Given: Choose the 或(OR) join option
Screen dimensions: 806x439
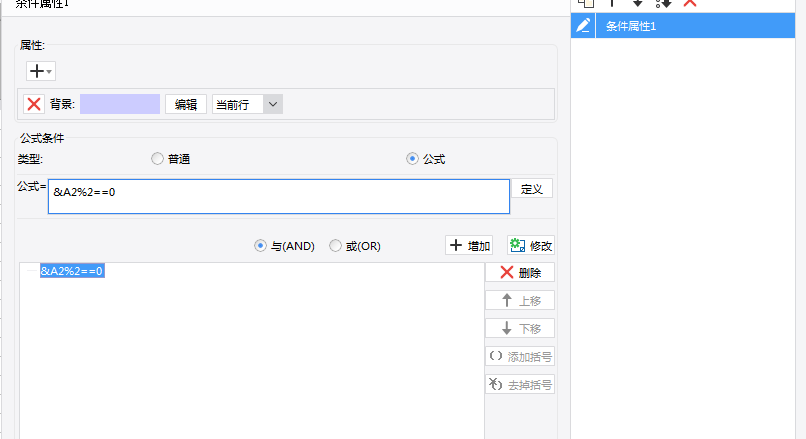Looking at the screenshot, I should click(x=335, y=246).
